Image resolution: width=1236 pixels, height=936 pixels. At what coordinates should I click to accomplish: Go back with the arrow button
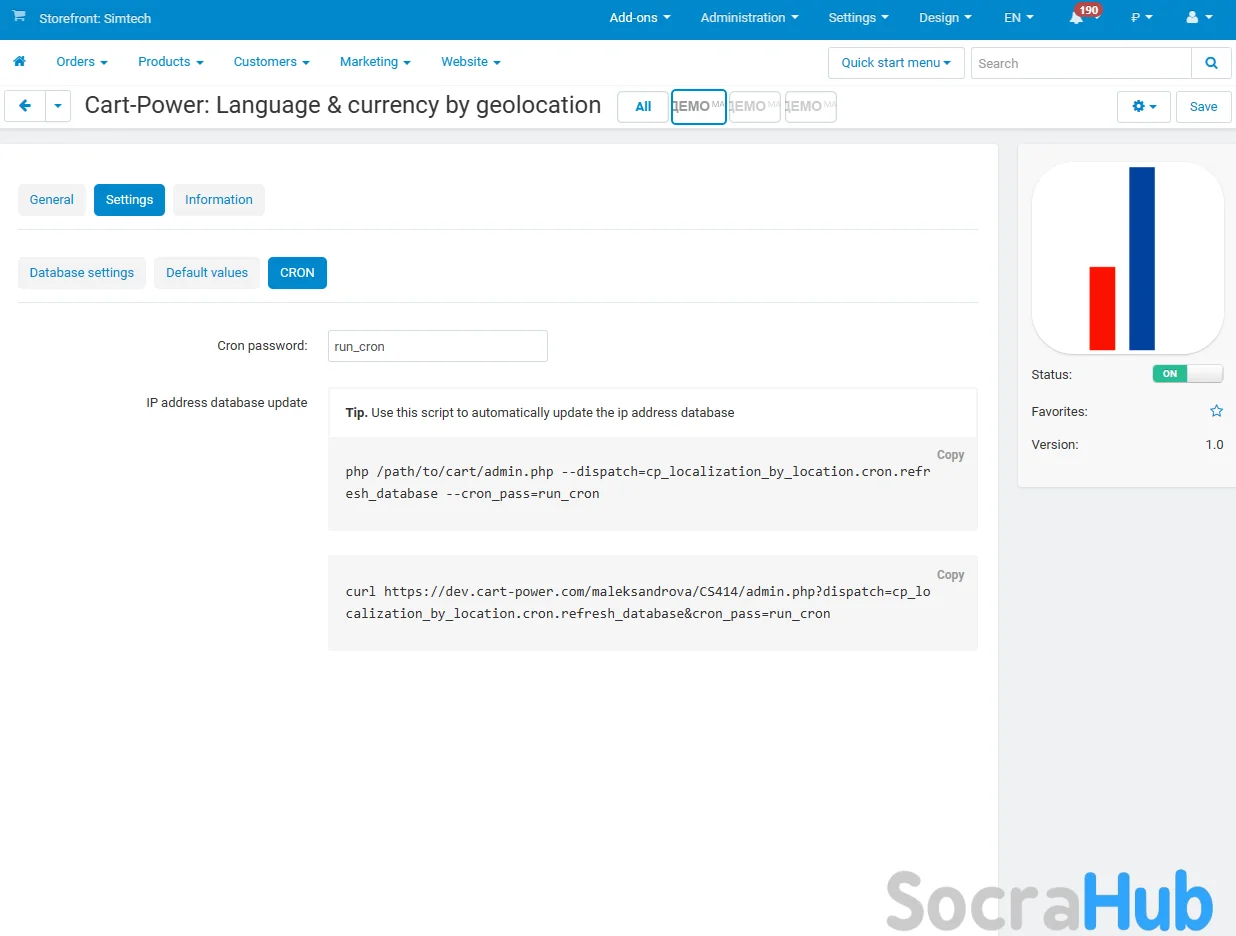tap(25, 106)
